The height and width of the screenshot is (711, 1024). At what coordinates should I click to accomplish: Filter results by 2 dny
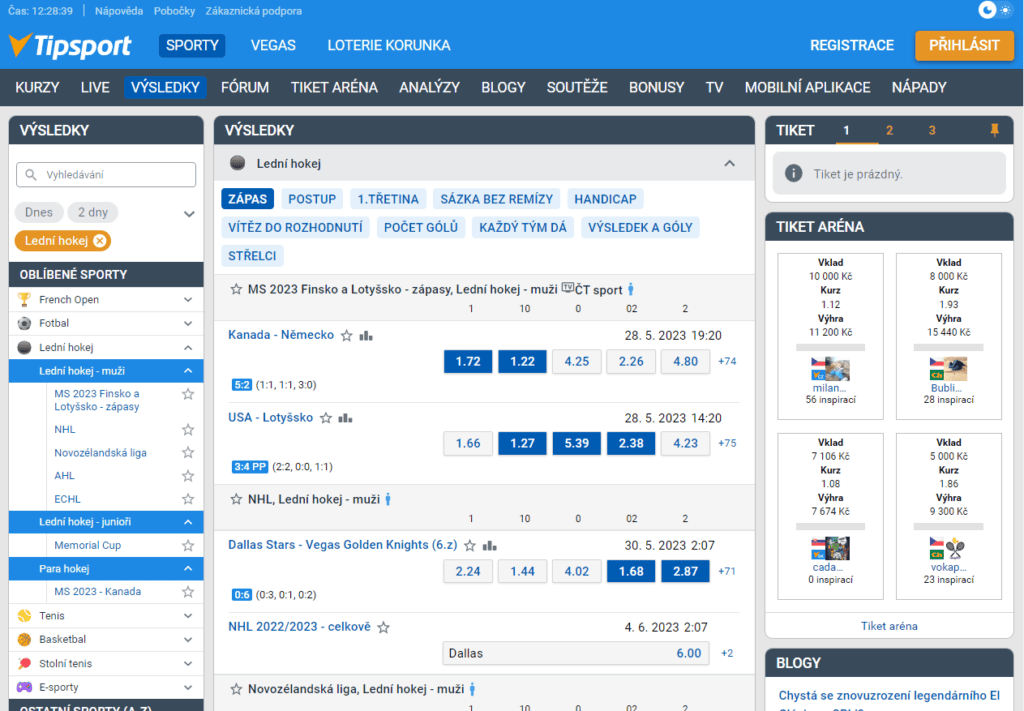point(93,212)
